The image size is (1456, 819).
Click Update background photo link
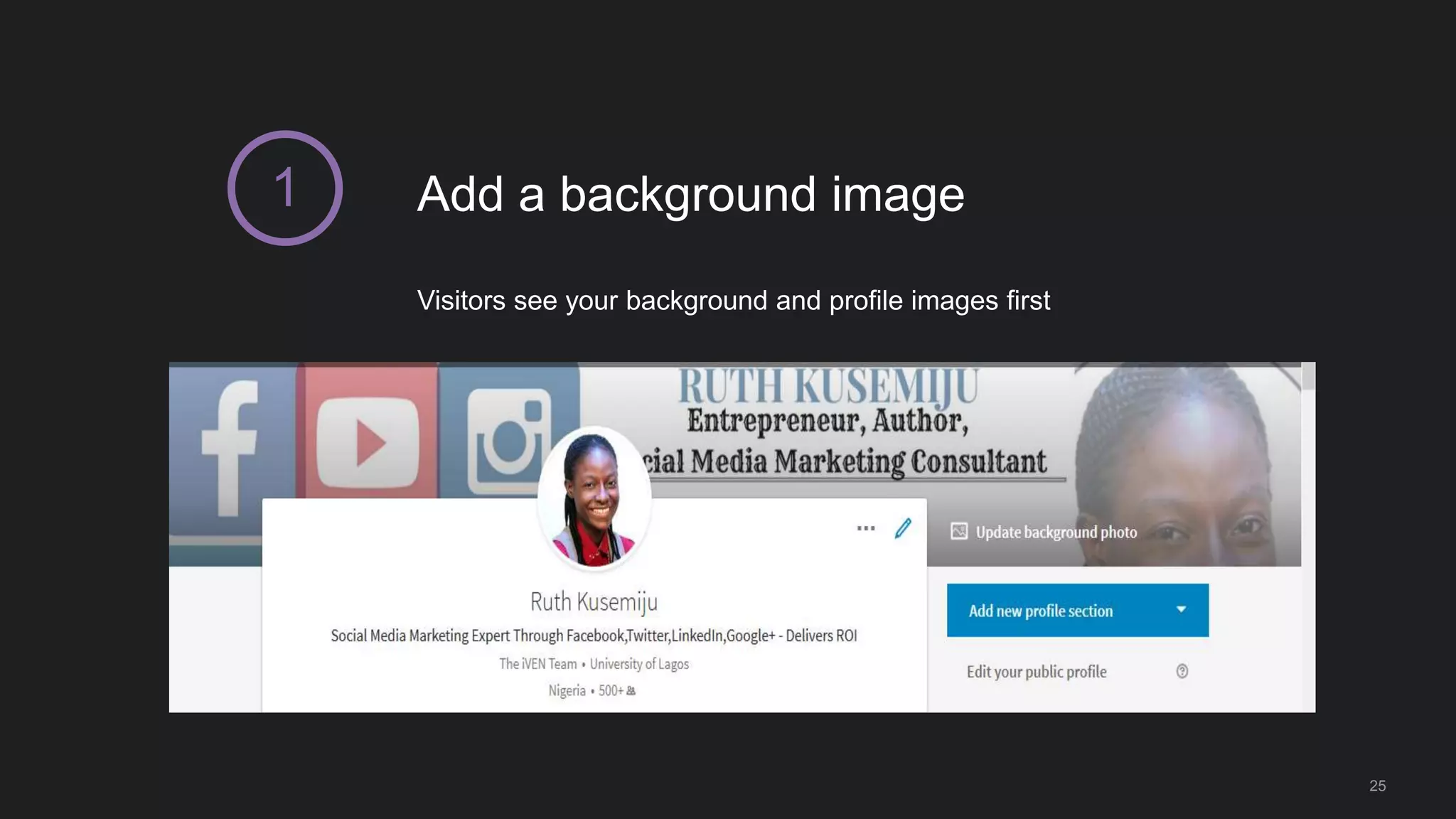pyautogui.click(x=1056, y=532)
